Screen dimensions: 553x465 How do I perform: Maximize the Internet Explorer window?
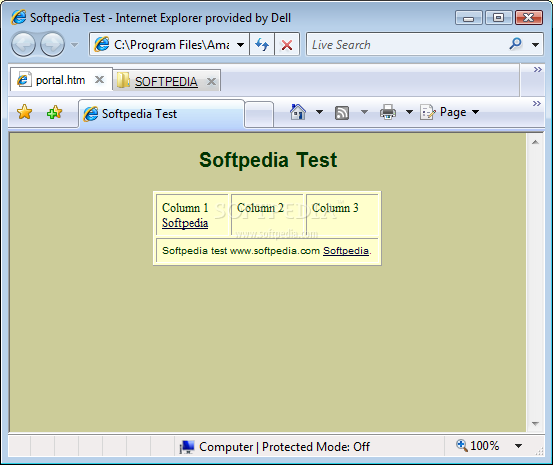click(498, 17)
